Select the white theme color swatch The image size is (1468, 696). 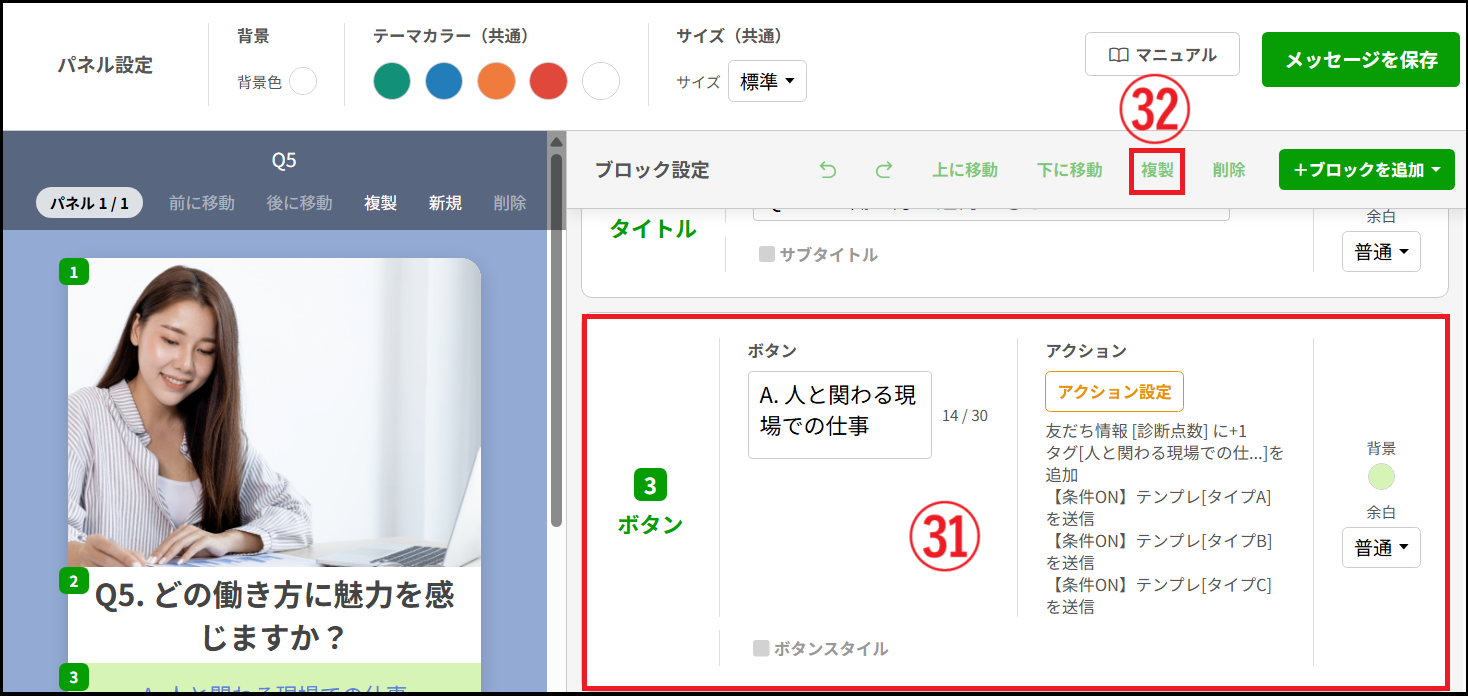601,81
